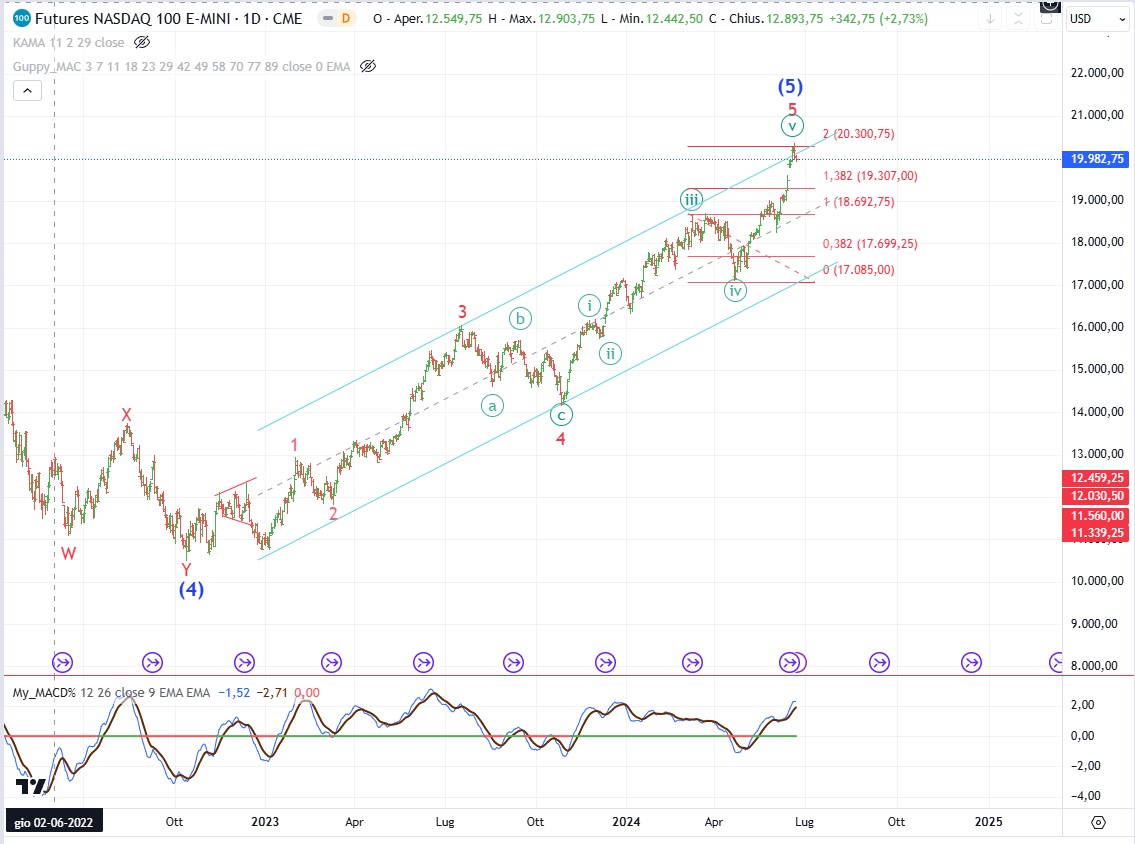1135x844 pixels.
Task: Click the gio 02-06-2022 date label
Action: 54,822
